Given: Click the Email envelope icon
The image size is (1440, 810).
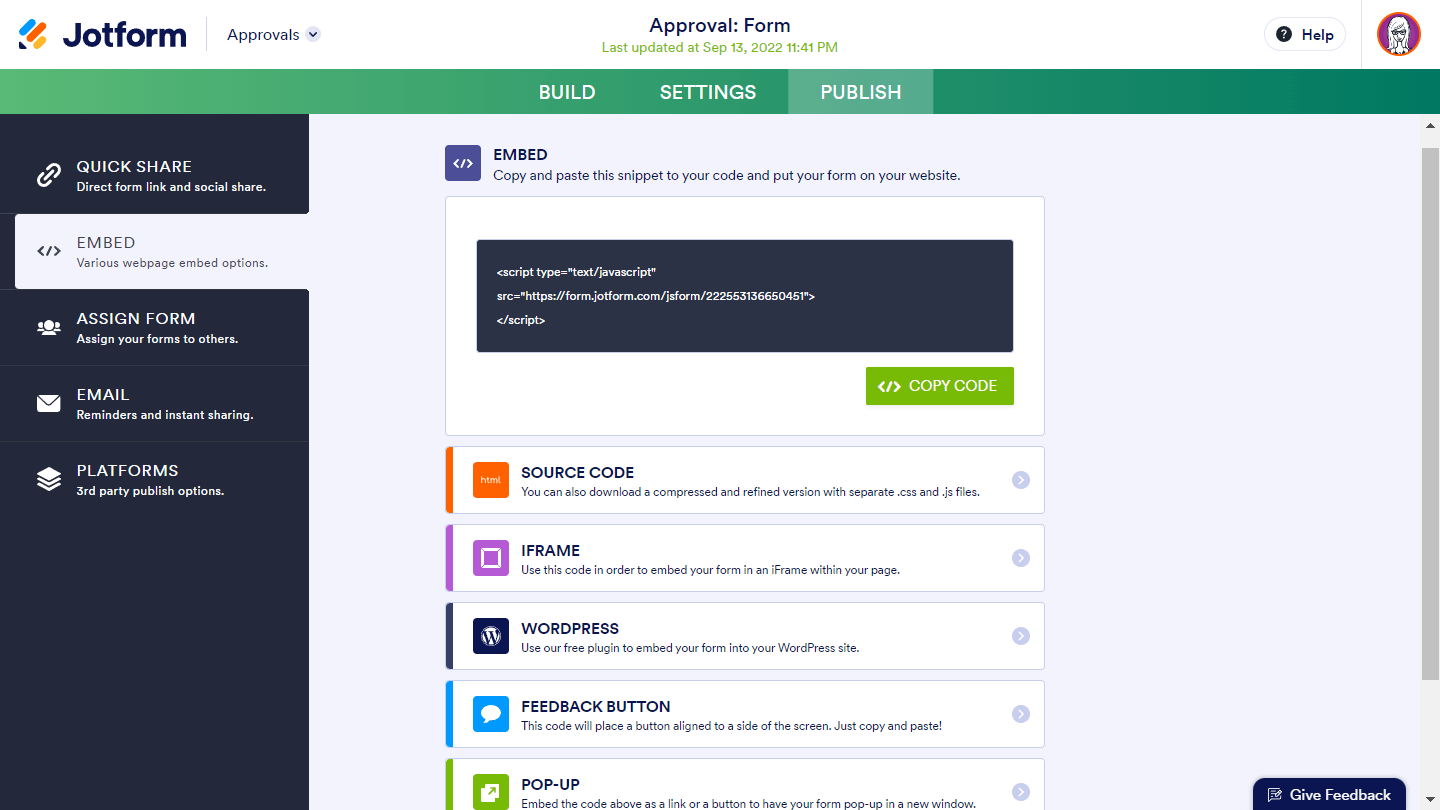Looking at the screenshot, I should point(49,403).
